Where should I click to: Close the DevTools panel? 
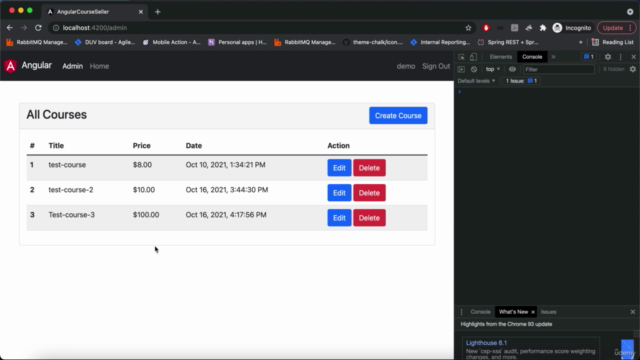click(633, 57)
